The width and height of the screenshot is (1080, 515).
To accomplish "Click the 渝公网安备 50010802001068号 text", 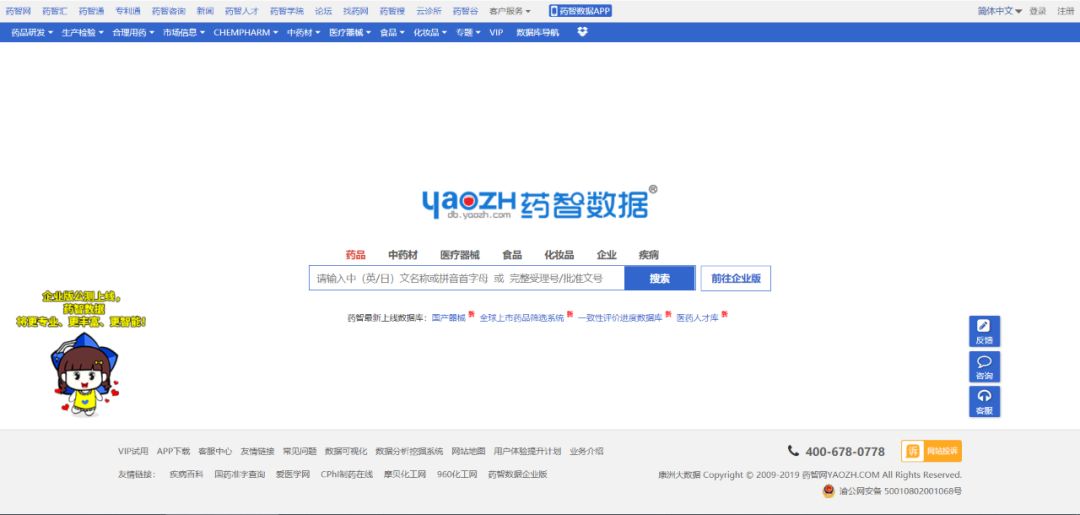I will pyautogui.click(x=900, y=492).
